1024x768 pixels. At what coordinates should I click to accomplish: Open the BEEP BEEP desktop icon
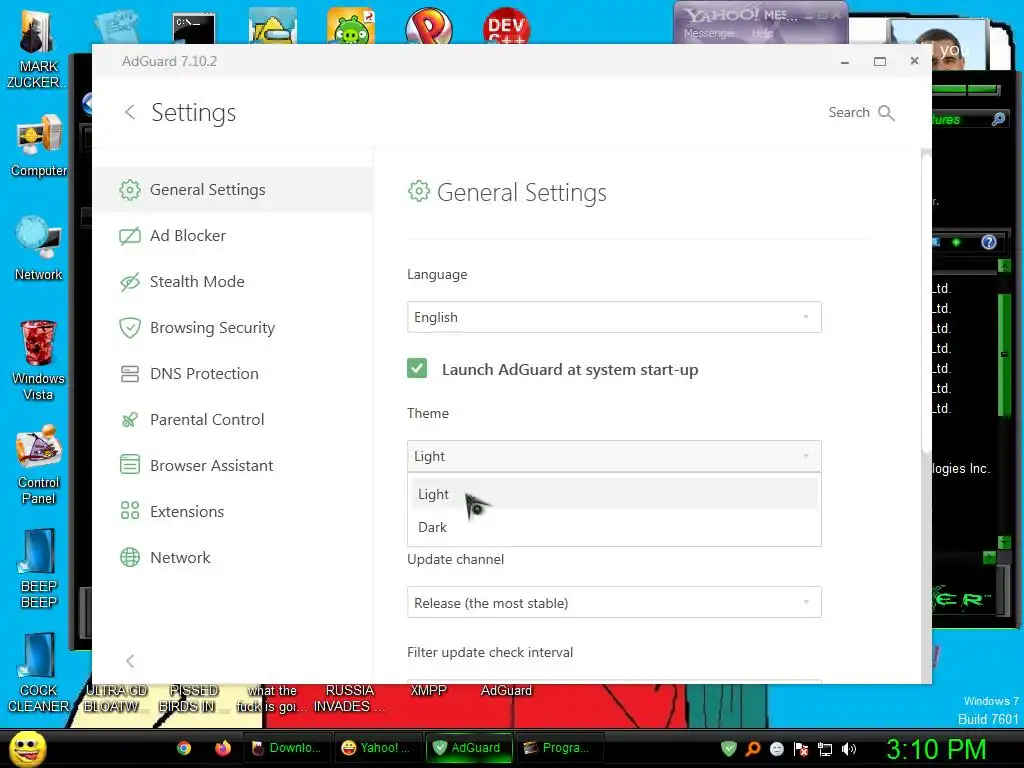[x=39, y=568]
